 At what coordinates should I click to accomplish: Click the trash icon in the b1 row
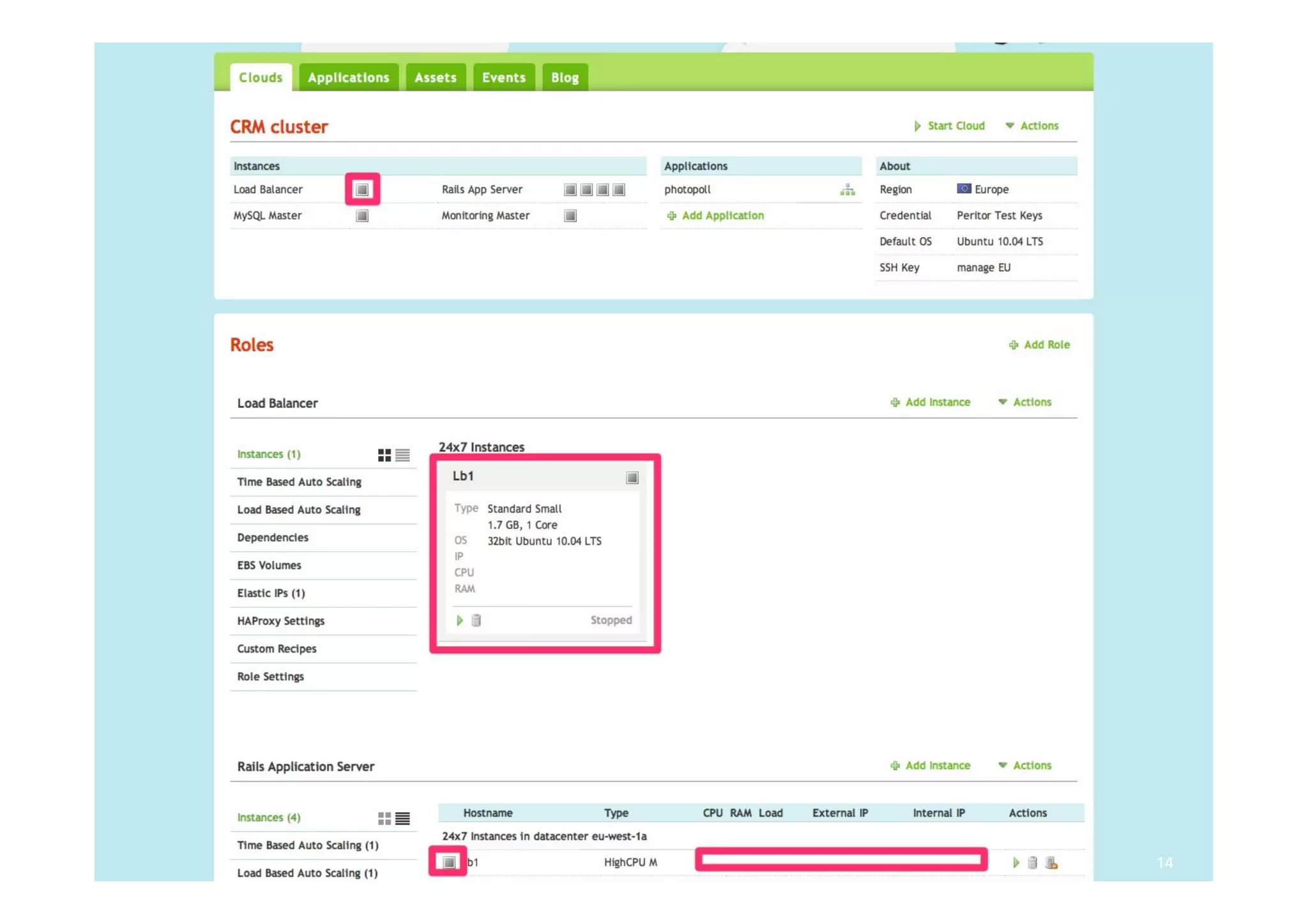point(1032,863)
